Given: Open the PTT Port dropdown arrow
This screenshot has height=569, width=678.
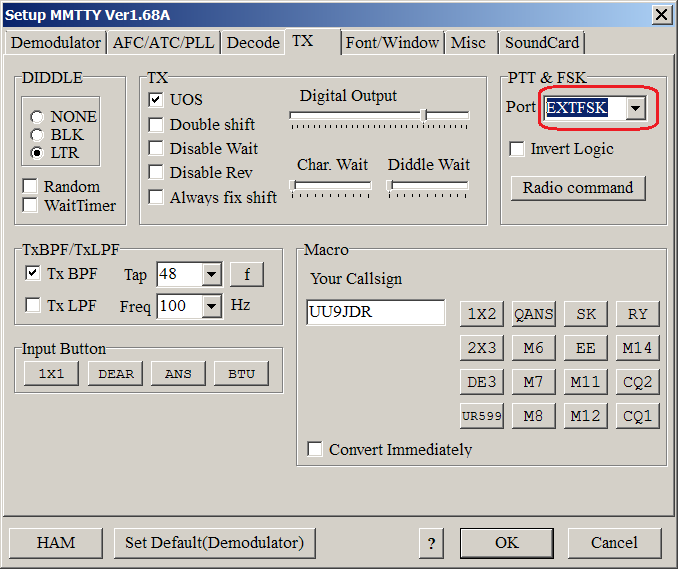Looking at the screenshot, I should pos(635,108).
